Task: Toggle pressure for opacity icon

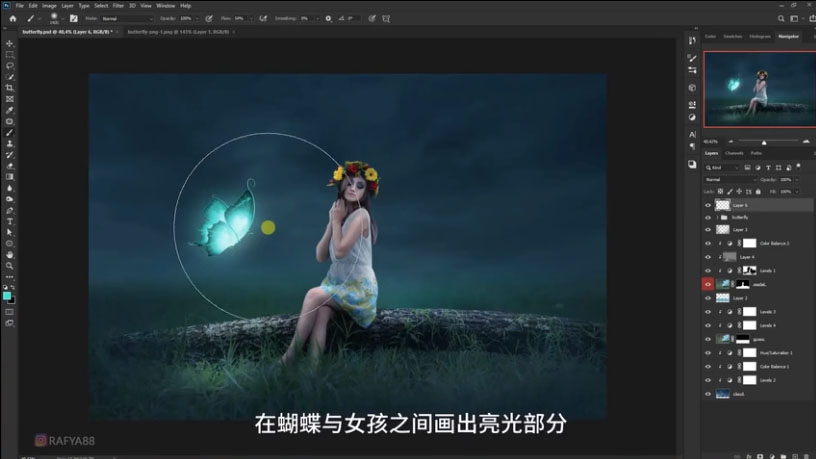Action: [209, 18]
